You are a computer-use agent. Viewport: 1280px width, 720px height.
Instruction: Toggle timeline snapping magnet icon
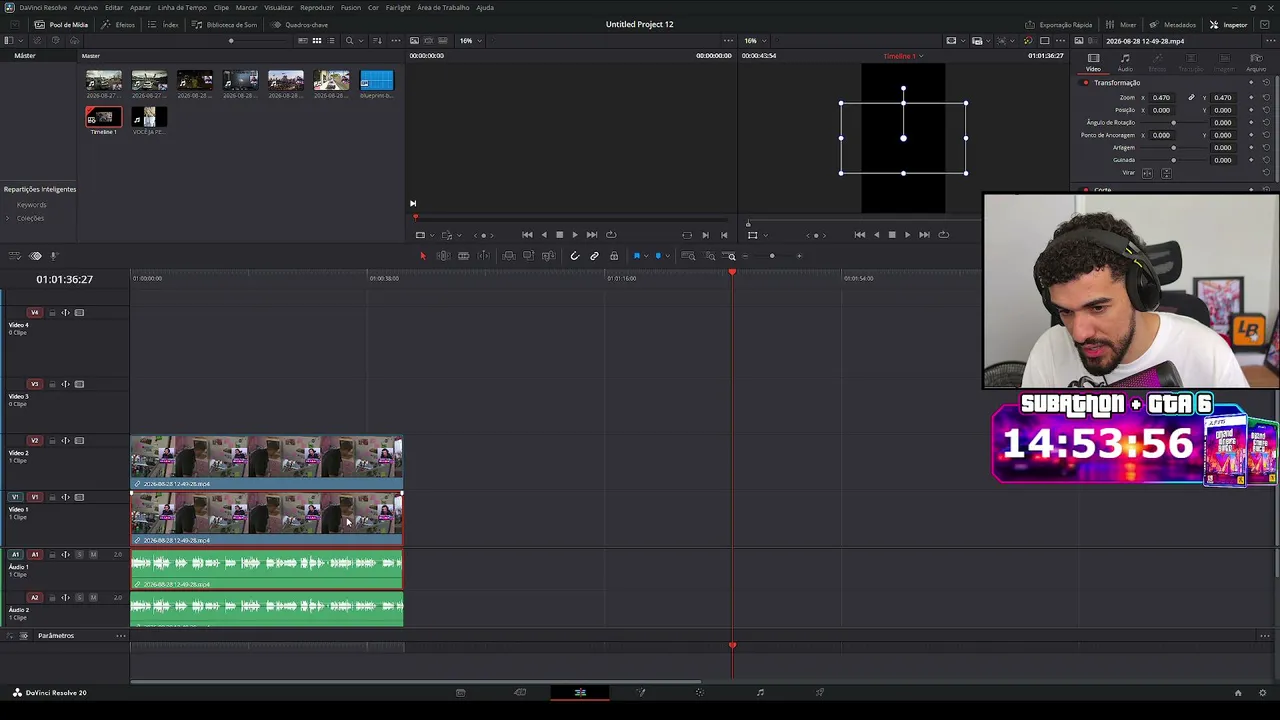pos(574,256)
